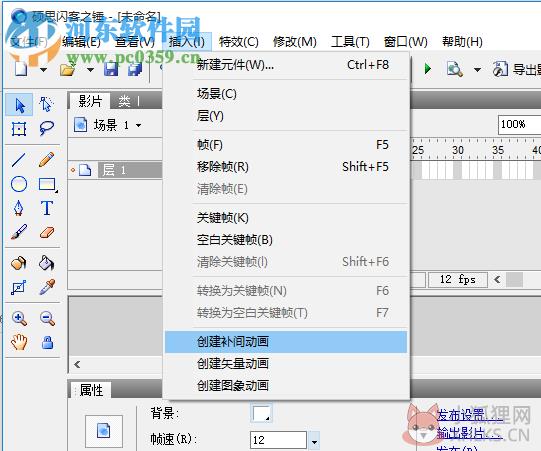The image size is (541, 451).
Task: Click the preview magnifier toolbar icon
Action: click(x=454, y=69)
